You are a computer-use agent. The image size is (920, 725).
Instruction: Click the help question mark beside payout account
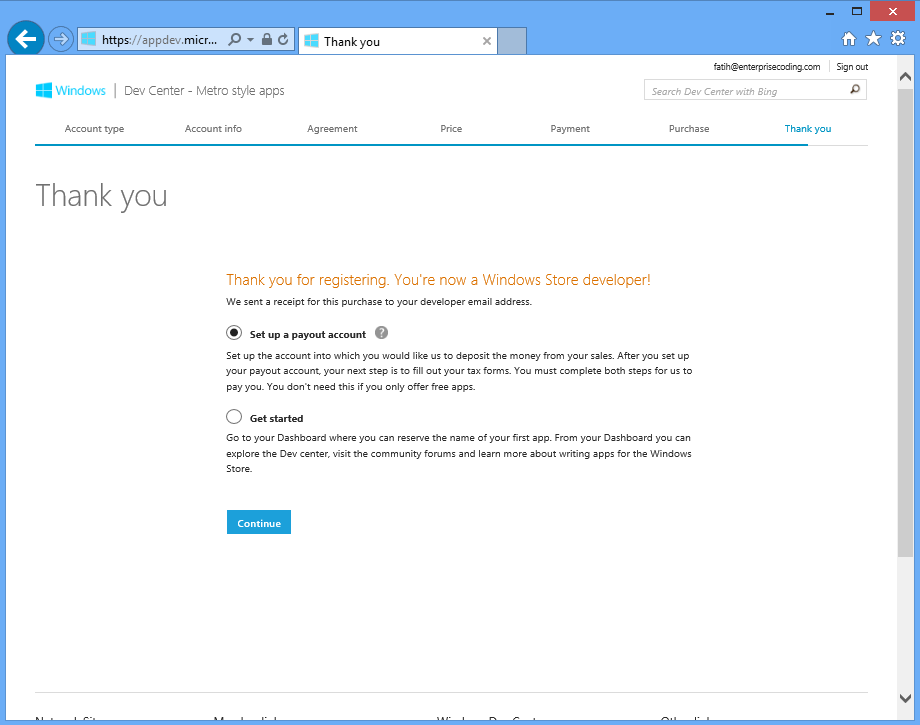381,333
